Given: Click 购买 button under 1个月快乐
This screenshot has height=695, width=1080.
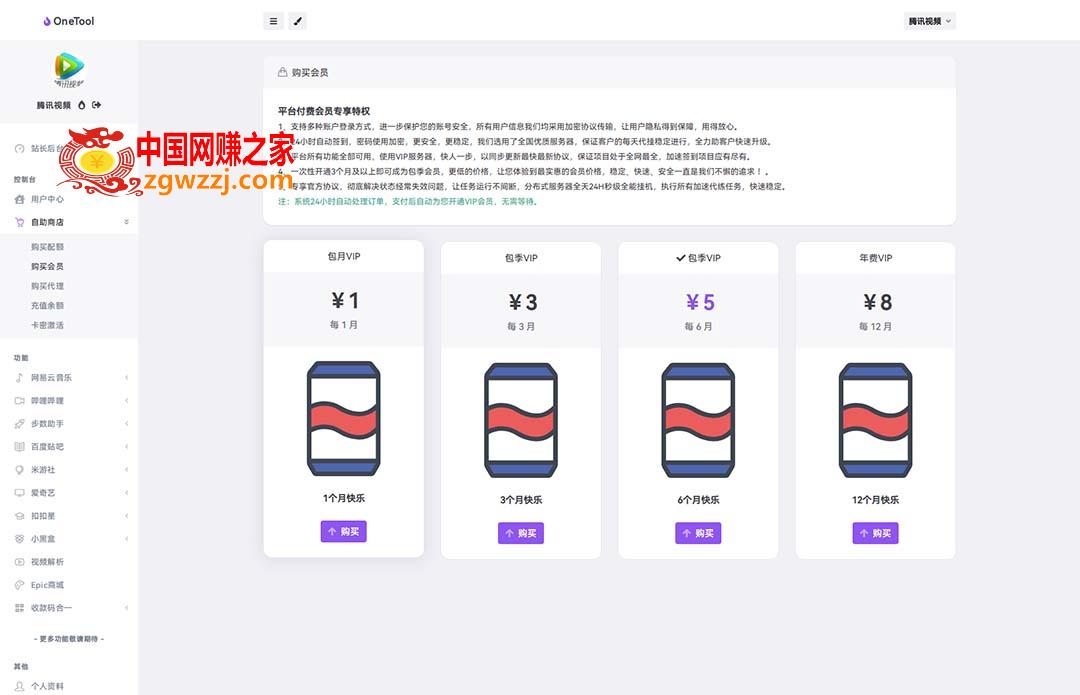Looking at the screenshot, I should coord(344,531).
